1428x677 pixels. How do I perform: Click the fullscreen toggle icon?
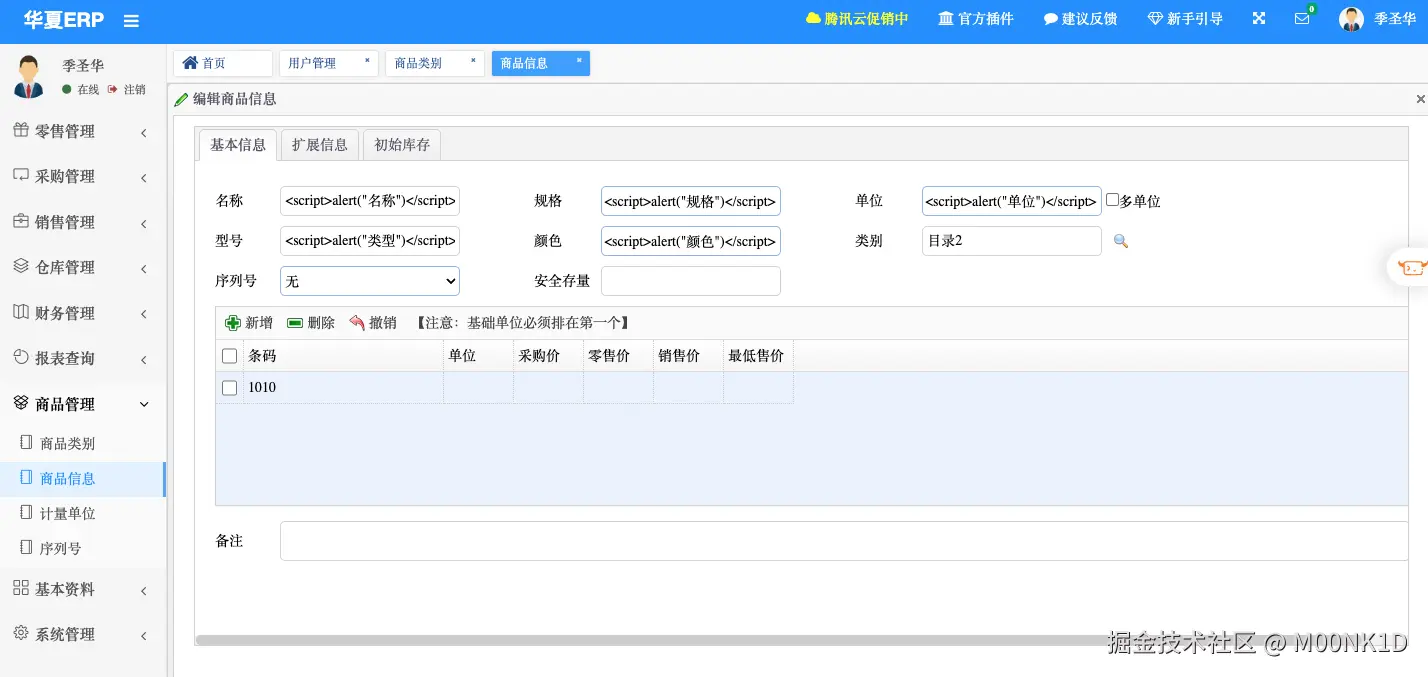pyautogui.click(x=1258, y=17)
